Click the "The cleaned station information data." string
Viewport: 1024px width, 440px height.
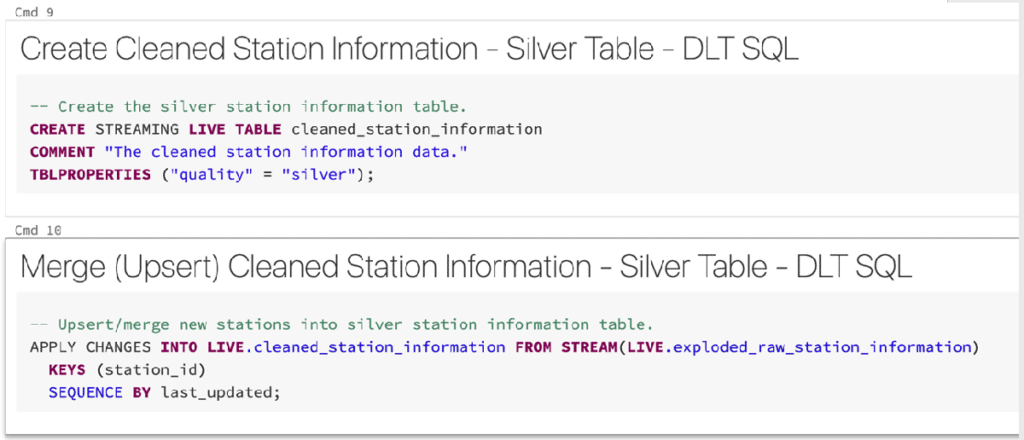point(287,152)
